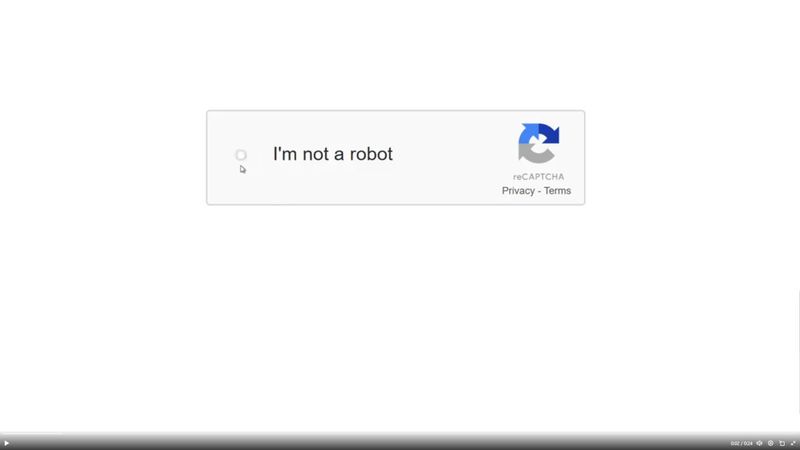Click the light blue arrow of reCAPTCHA logo

point(529,133)
